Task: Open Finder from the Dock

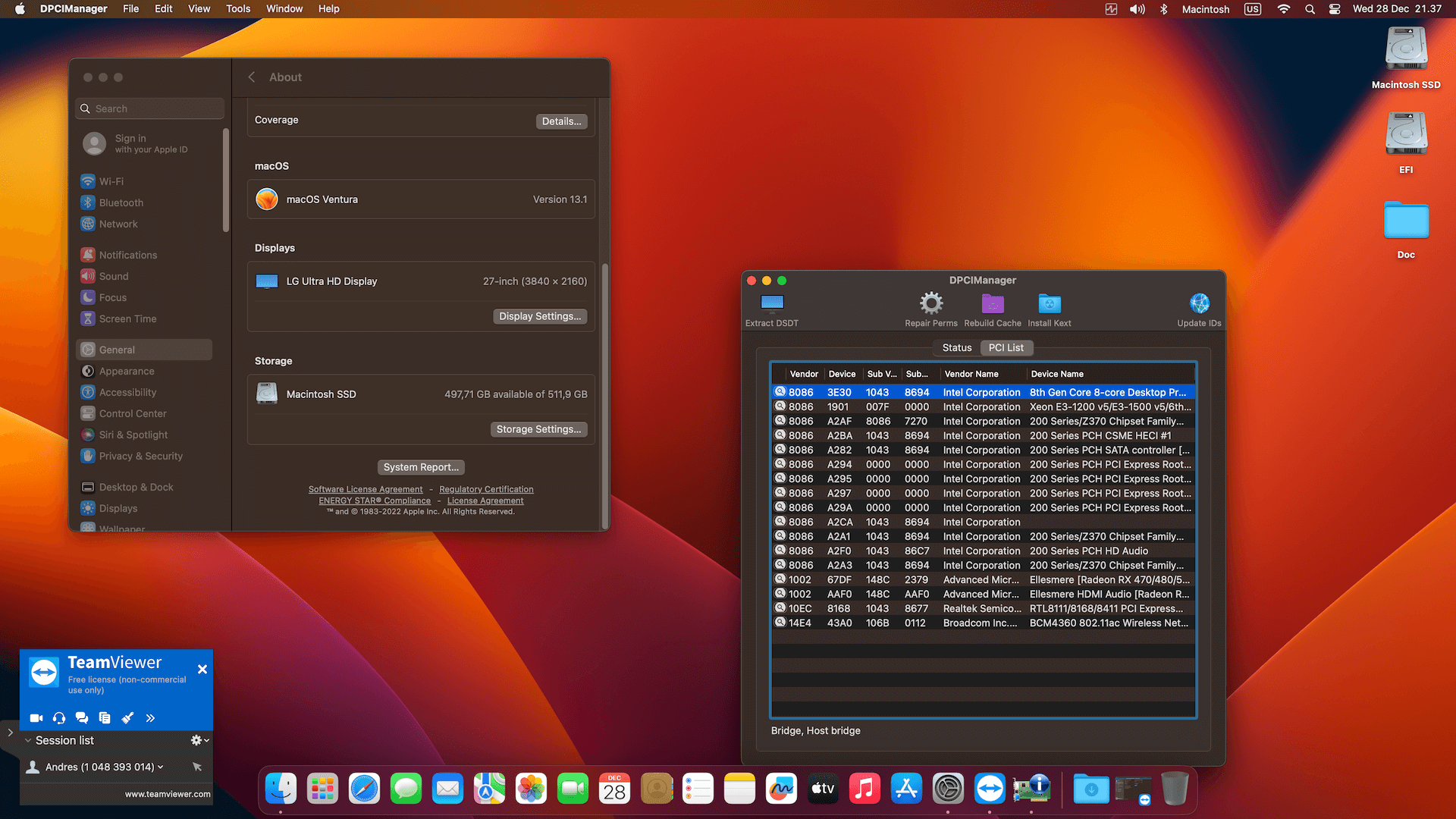Action: point(281,789)
